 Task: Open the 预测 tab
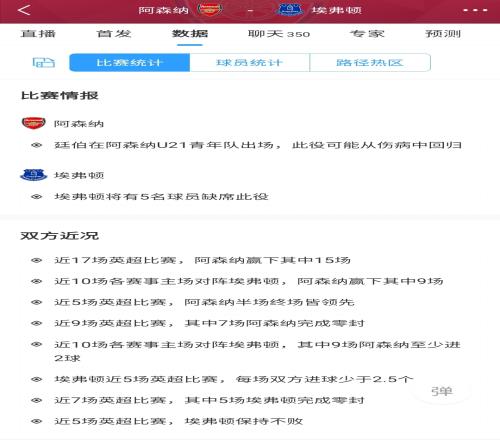(443, 34)
